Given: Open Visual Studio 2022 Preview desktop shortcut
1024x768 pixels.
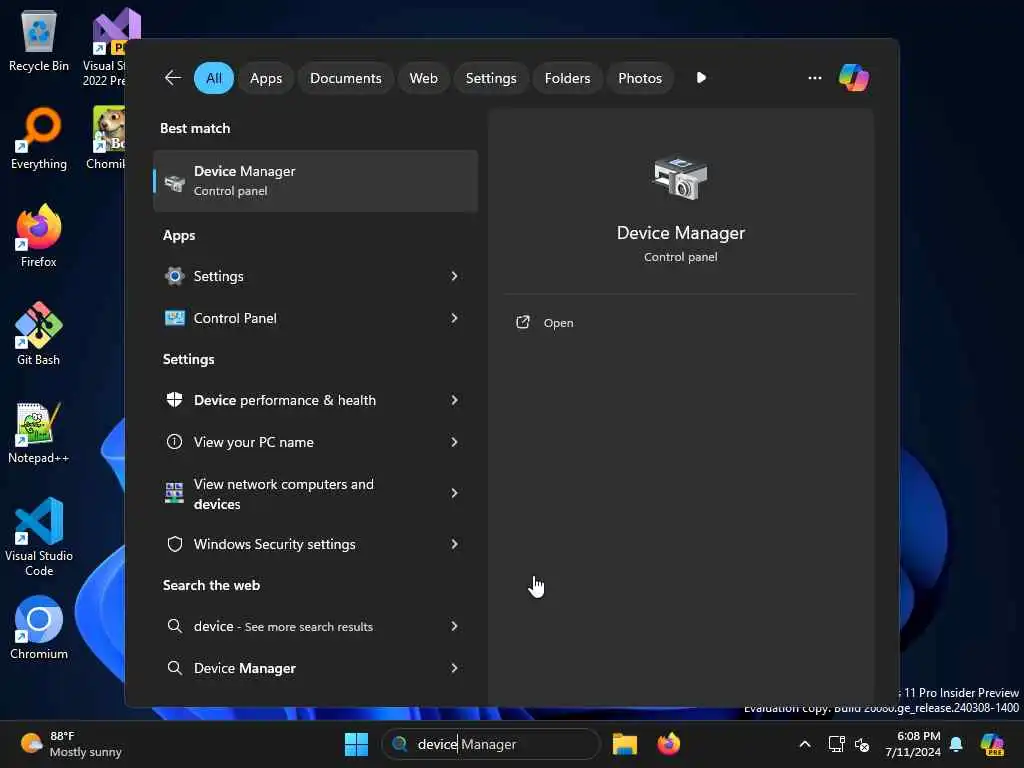Looking at the screenshot, I should 106,47.
